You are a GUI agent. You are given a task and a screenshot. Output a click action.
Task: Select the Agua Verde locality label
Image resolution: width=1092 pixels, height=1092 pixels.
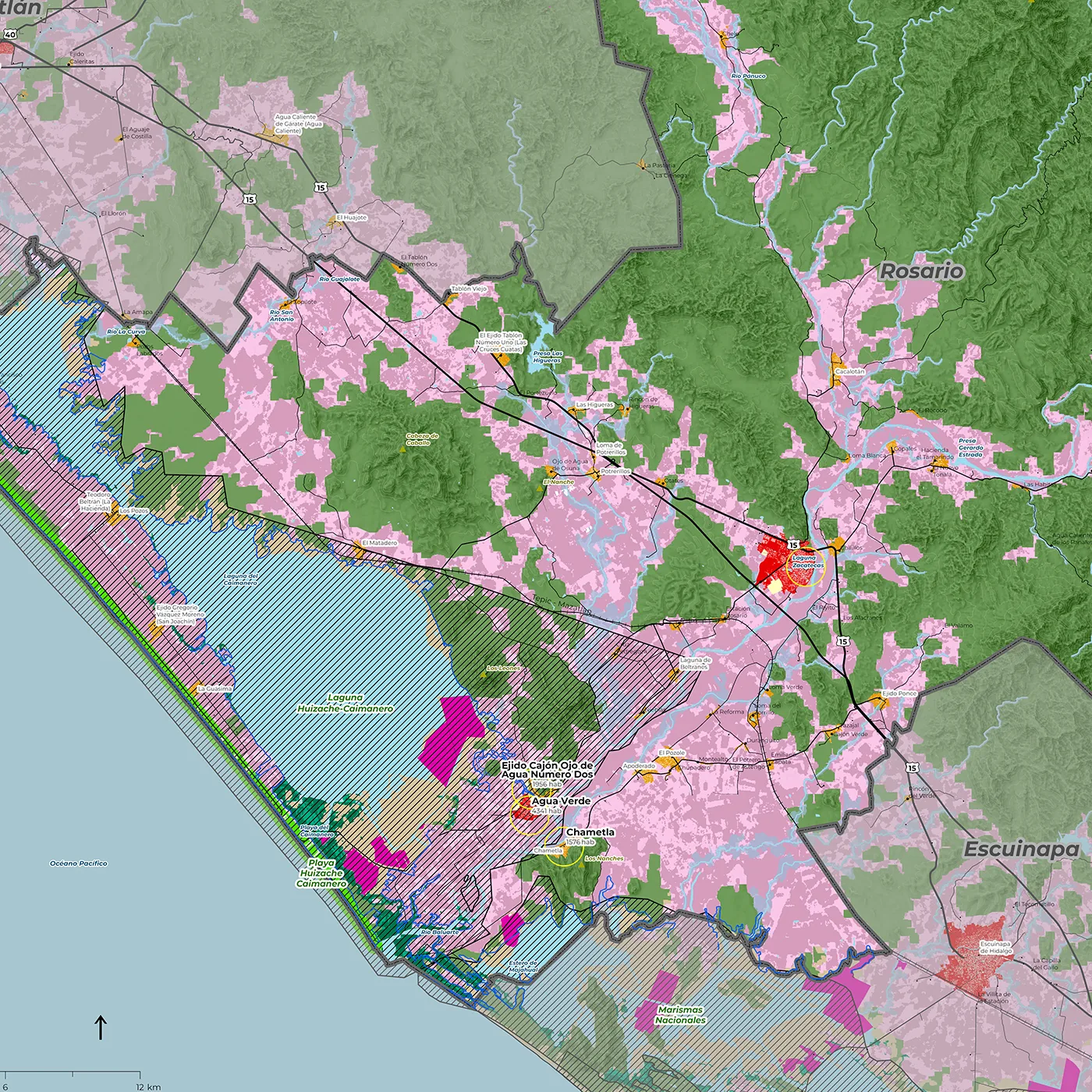561,801
